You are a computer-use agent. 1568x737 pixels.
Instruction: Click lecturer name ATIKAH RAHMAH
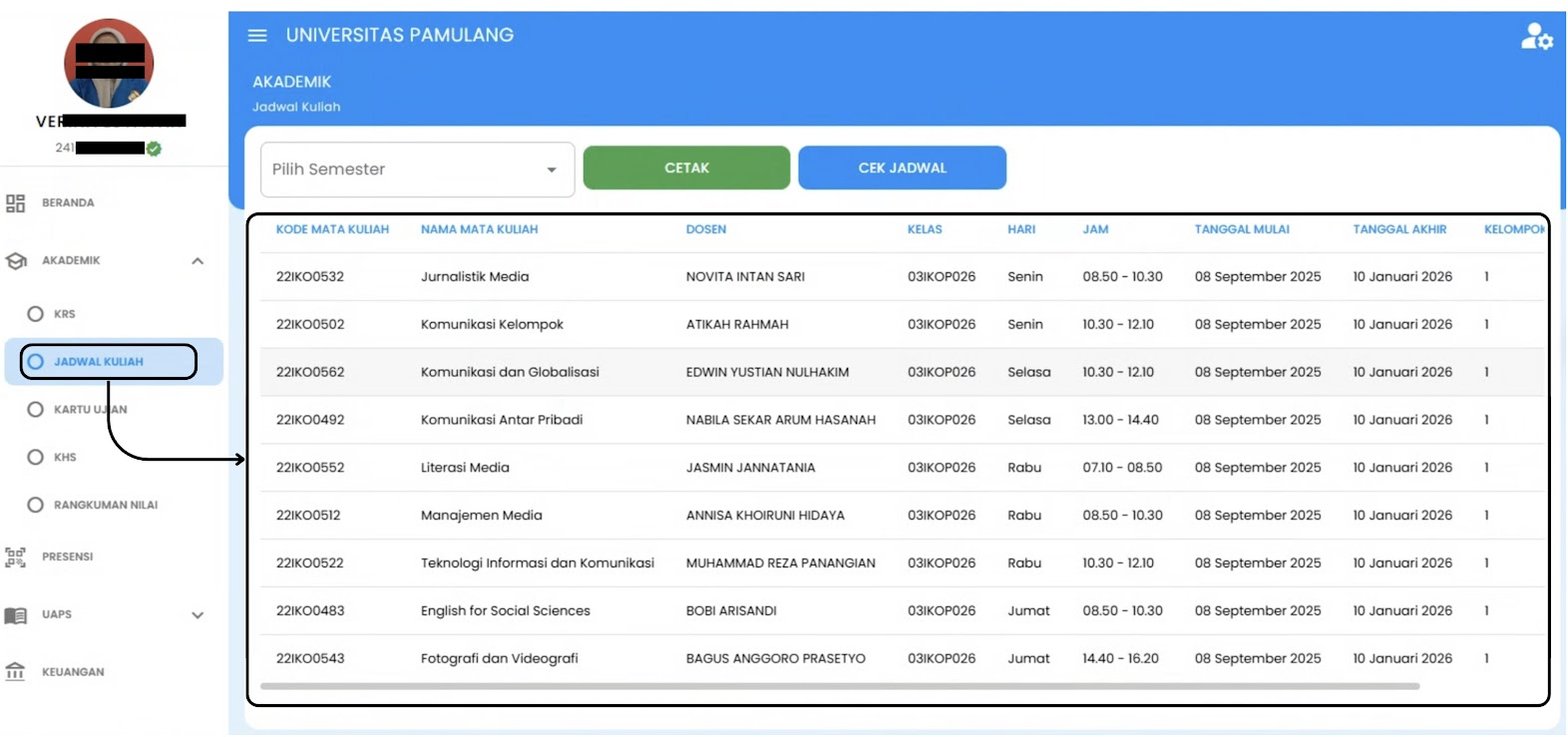(x=737, y=325)
